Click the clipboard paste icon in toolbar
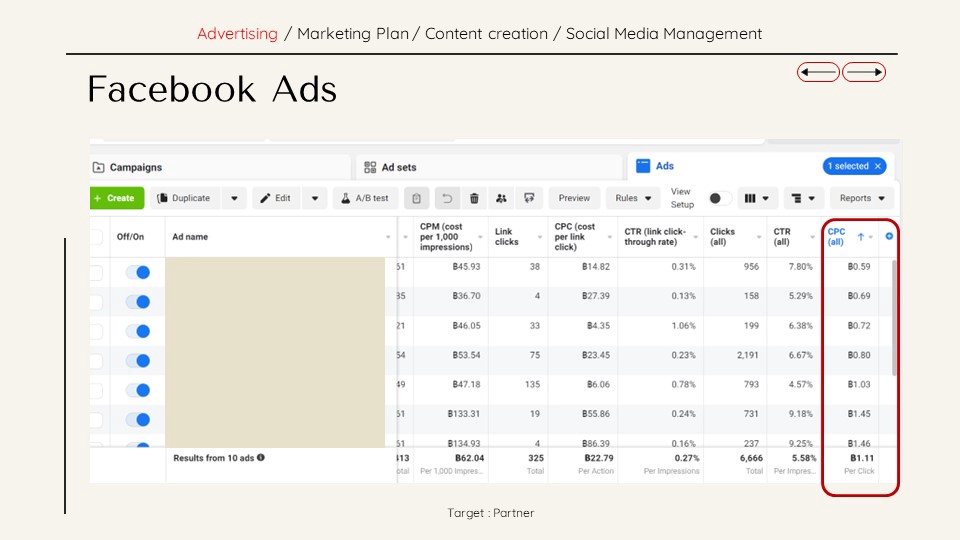This screenshot has width=960, height=540. [416, 198]
